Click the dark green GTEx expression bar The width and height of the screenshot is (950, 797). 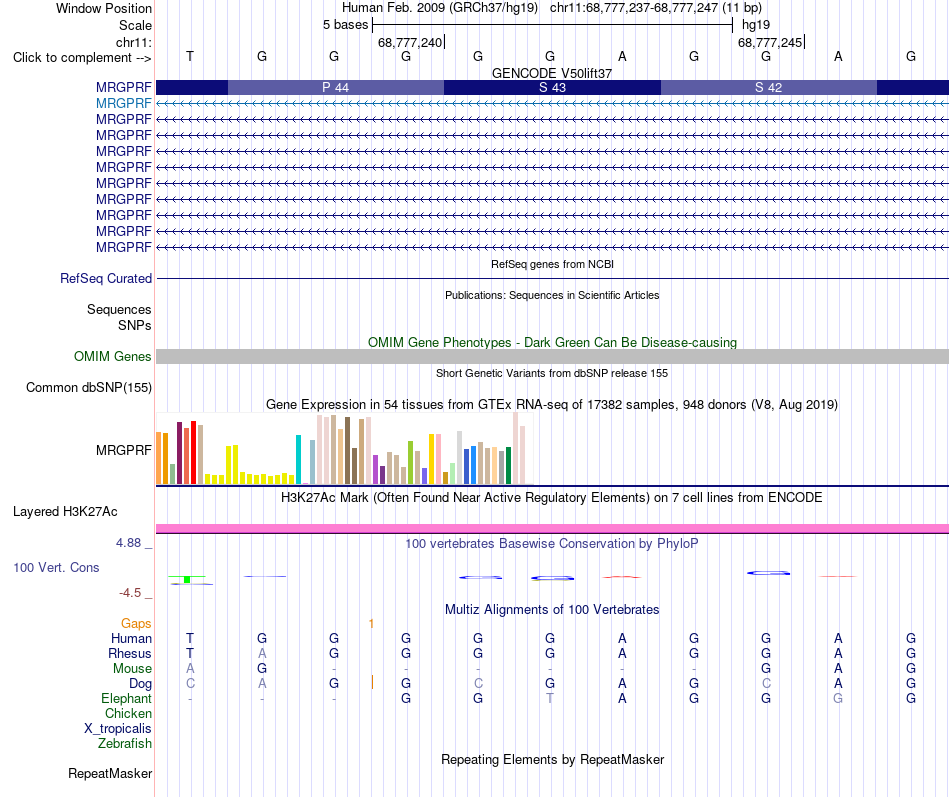[x=508, y=465]
